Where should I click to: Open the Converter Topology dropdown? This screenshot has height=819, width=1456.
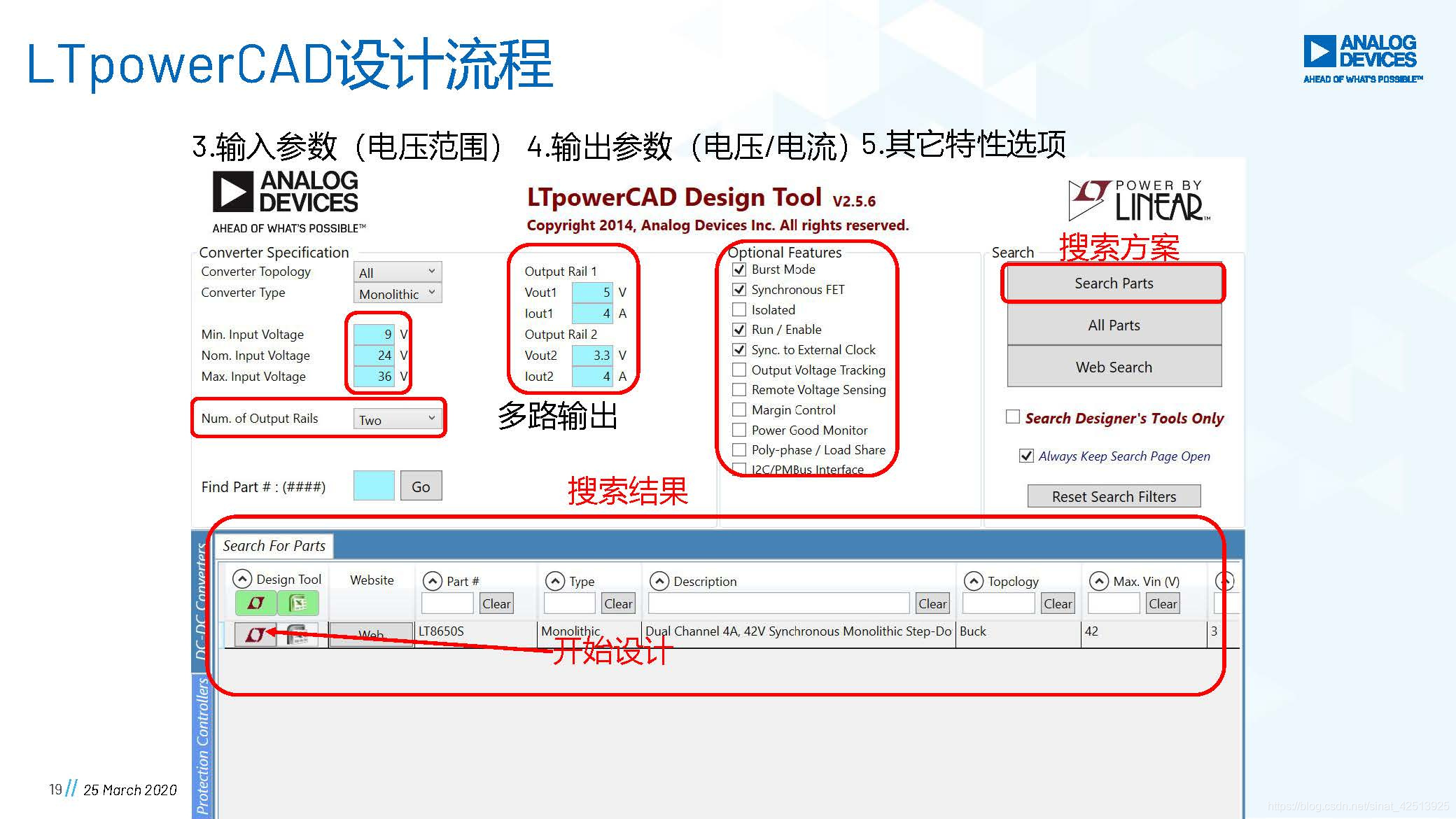[397, 272]
